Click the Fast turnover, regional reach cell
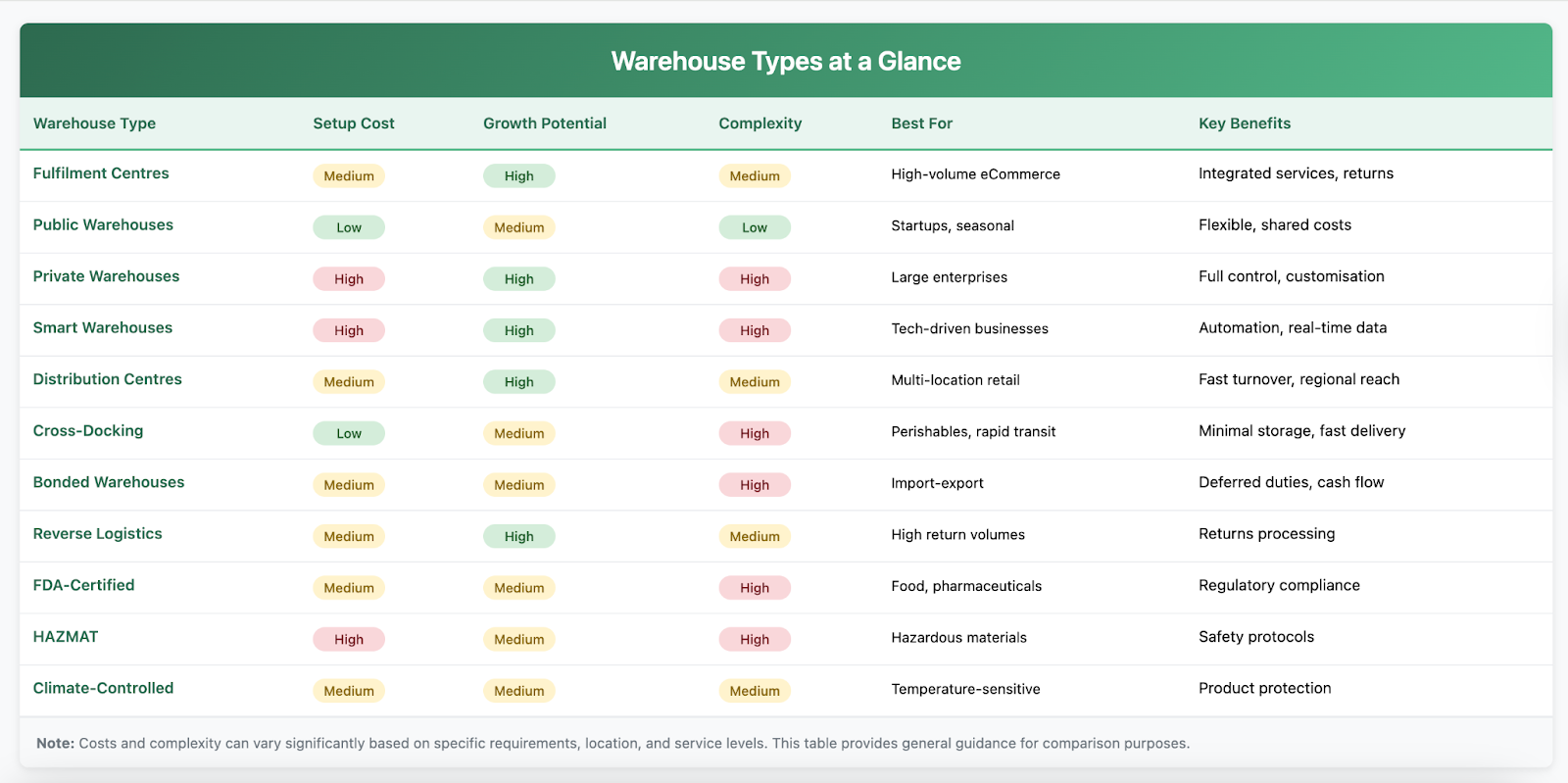 [x=1299, y=379]
